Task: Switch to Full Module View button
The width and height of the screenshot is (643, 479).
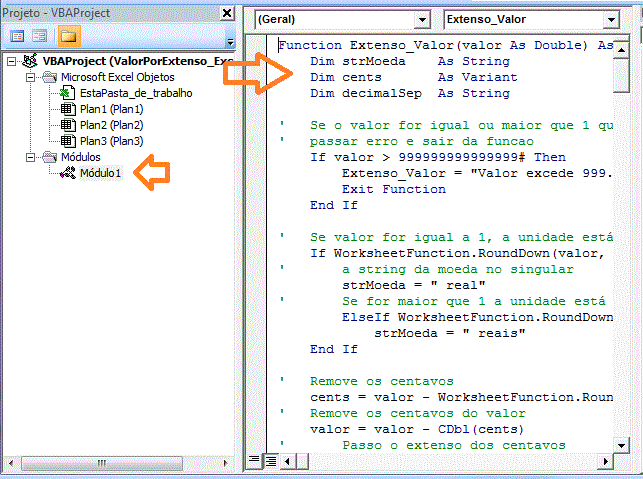Action: pos(270,461)
